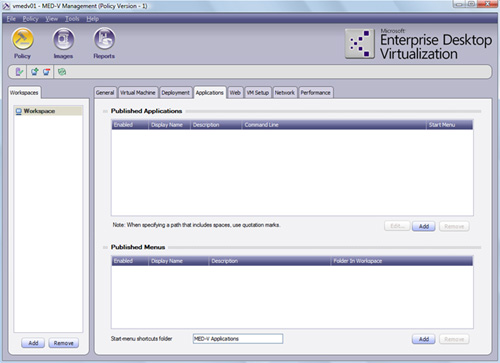
Task: Switch to the Network tab
Action: 285,93
